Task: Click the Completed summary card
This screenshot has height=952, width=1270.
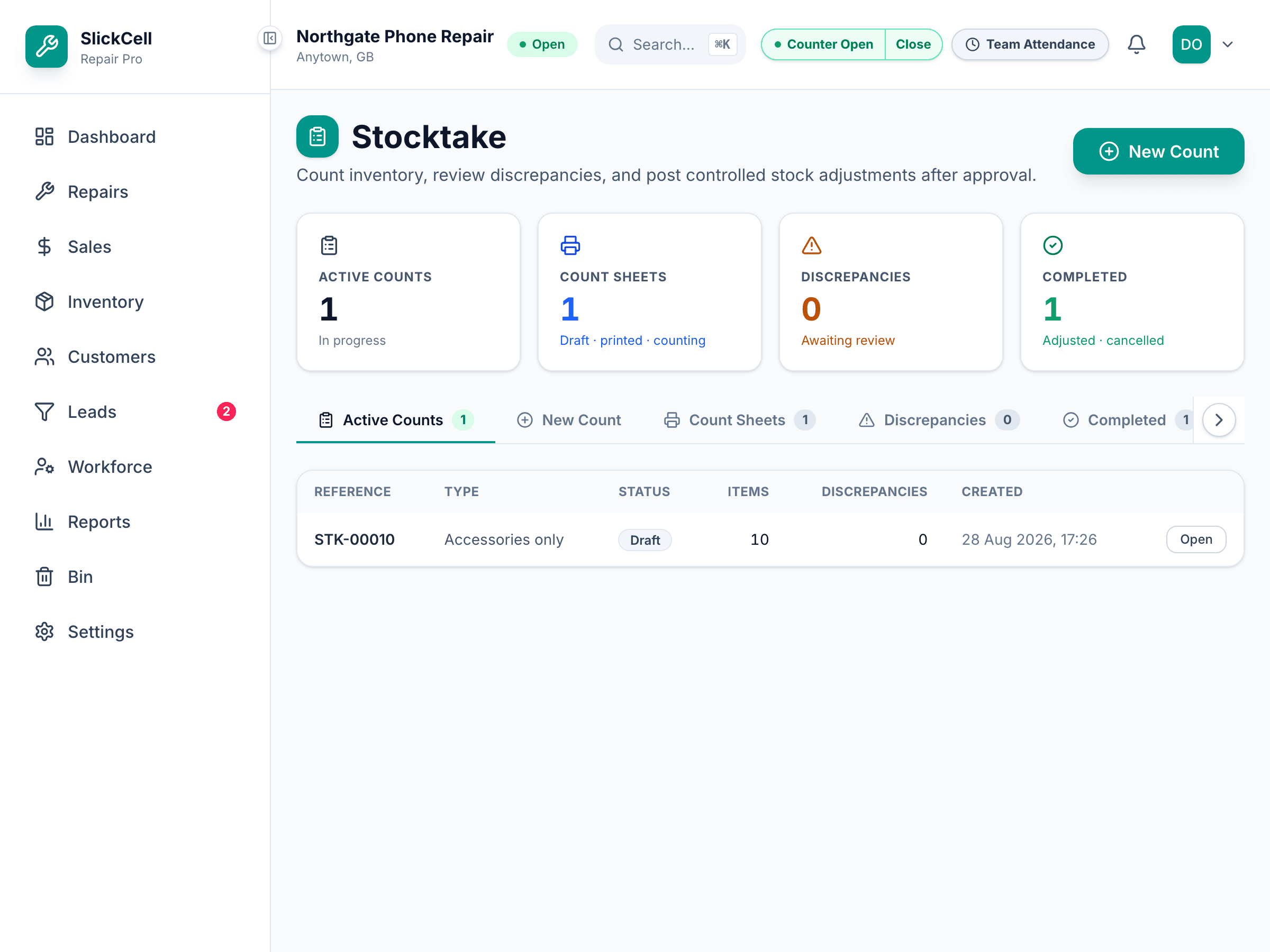Action: click(x=1132, y=292)
